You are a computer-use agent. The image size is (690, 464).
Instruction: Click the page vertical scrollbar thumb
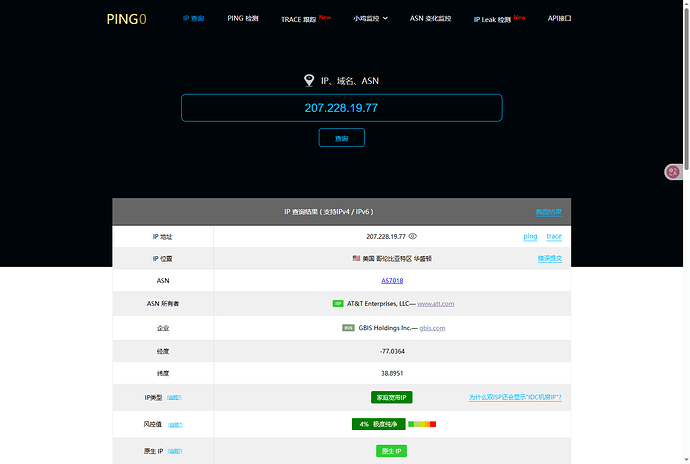[686, 88]
